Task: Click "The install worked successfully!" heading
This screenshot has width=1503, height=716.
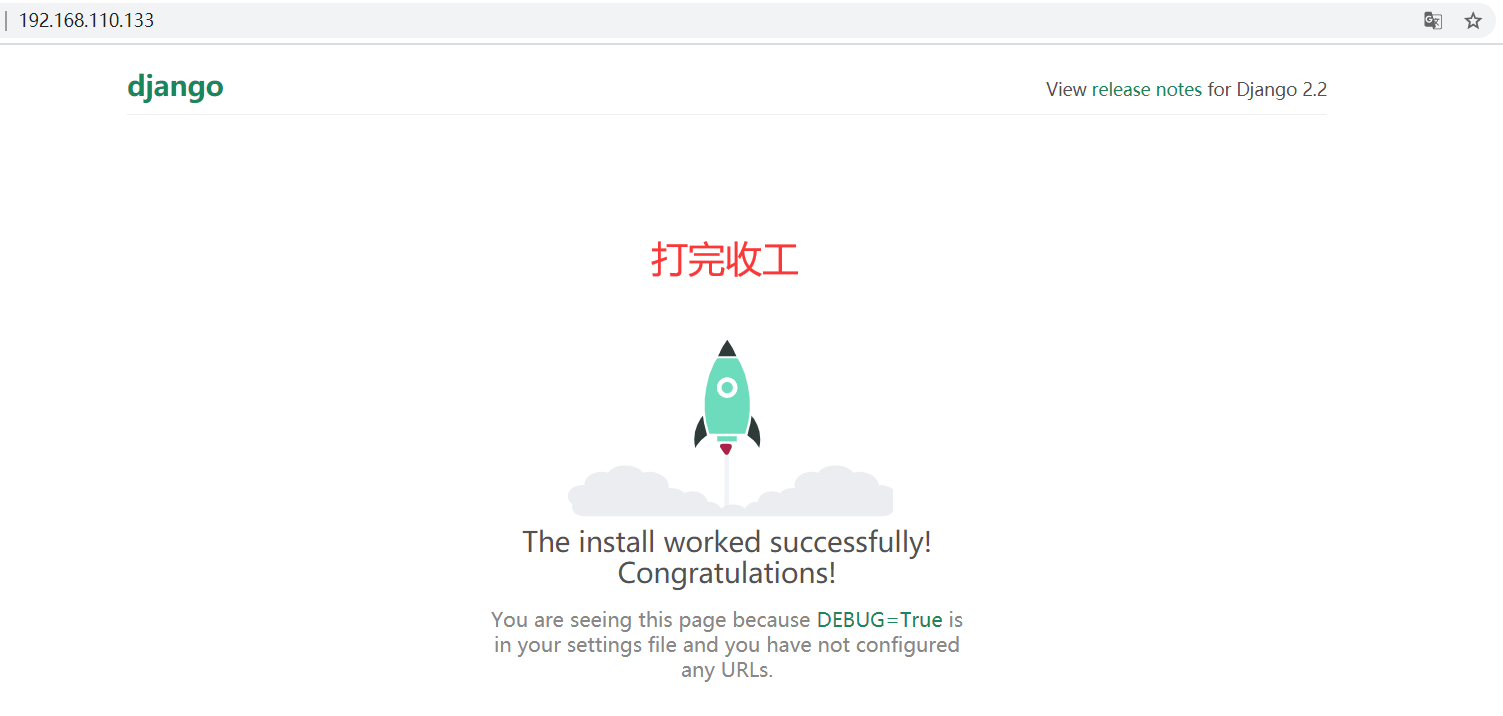Action: point(727,542)
